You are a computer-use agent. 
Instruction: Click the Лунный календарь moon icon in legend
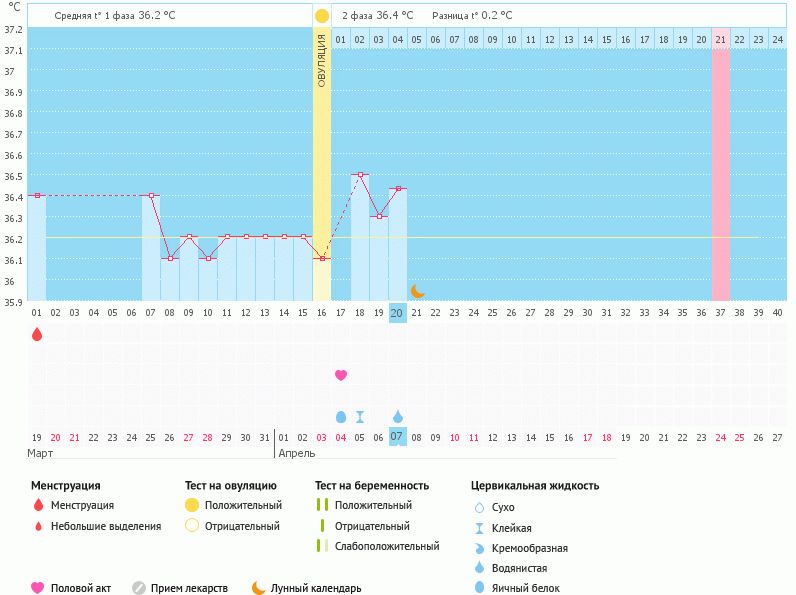259,588
